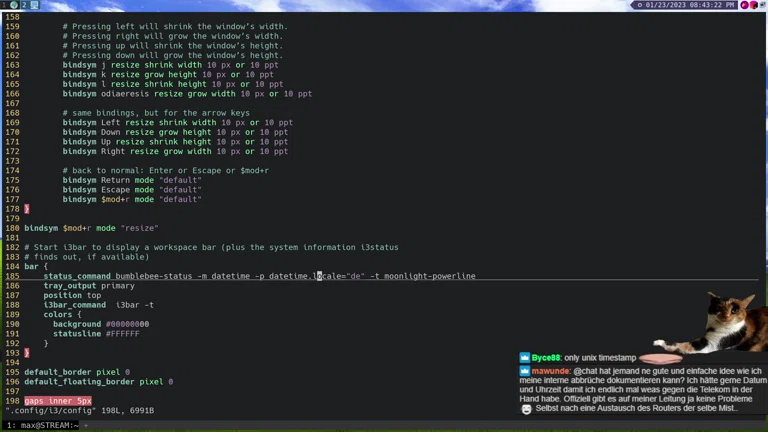Click bindsym $mod+r mode "resize" line

click(91, 228)
